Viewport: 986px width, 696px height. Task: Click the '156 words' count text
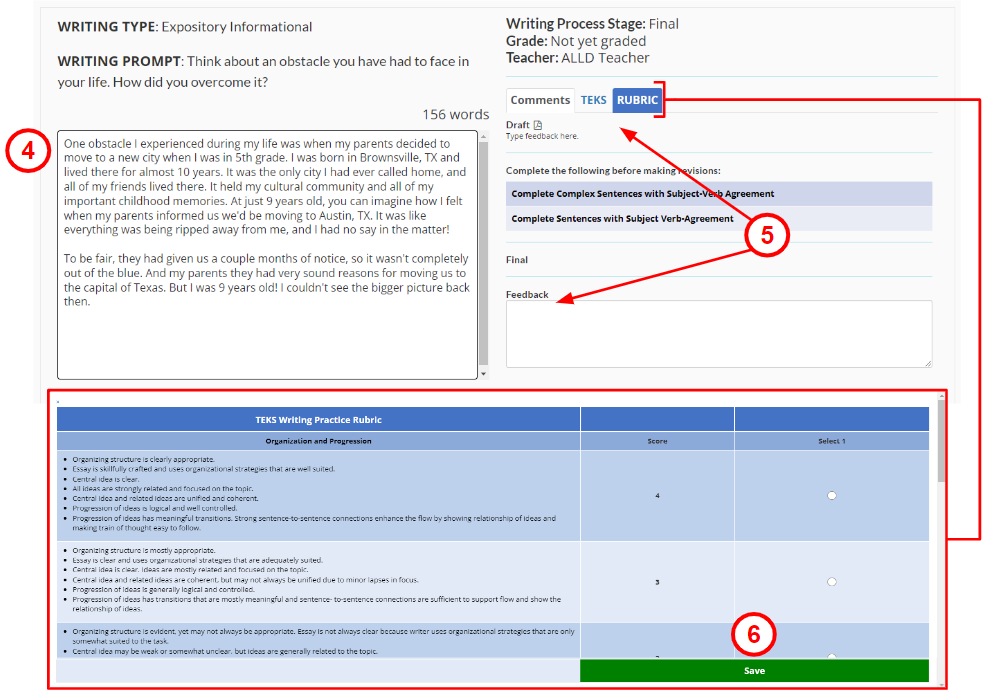[x=455, y=114]
